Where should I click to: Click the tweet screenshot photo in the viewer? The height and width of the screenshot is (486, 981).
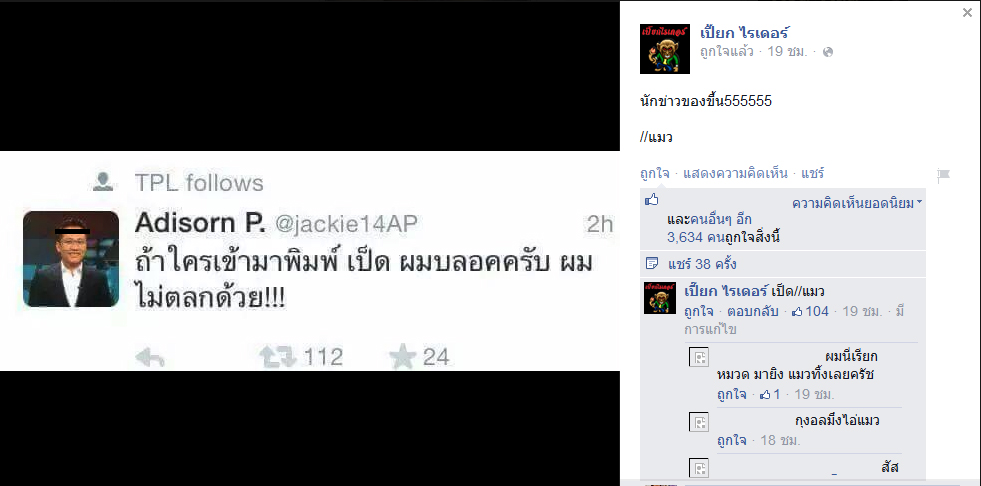[x=310, y=261]
